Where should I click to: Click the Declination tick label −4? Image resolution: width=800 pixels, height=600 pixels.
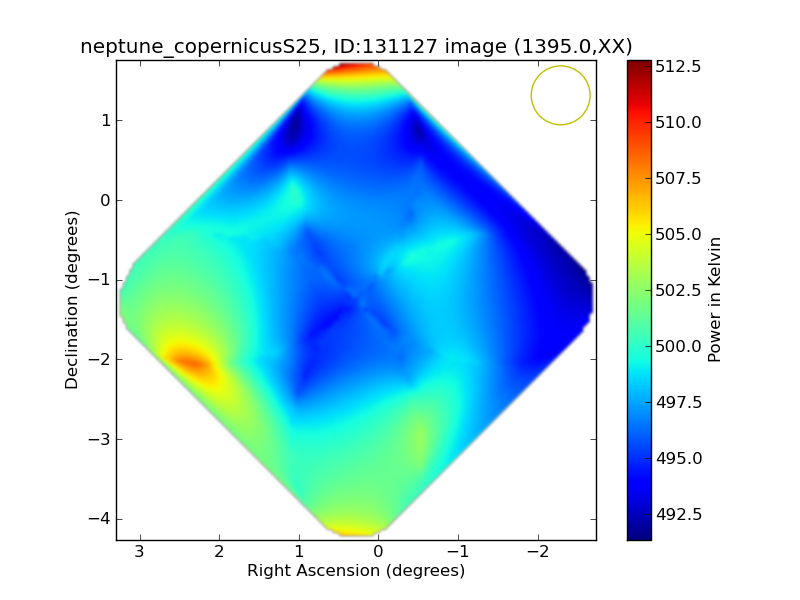(99, 519)
